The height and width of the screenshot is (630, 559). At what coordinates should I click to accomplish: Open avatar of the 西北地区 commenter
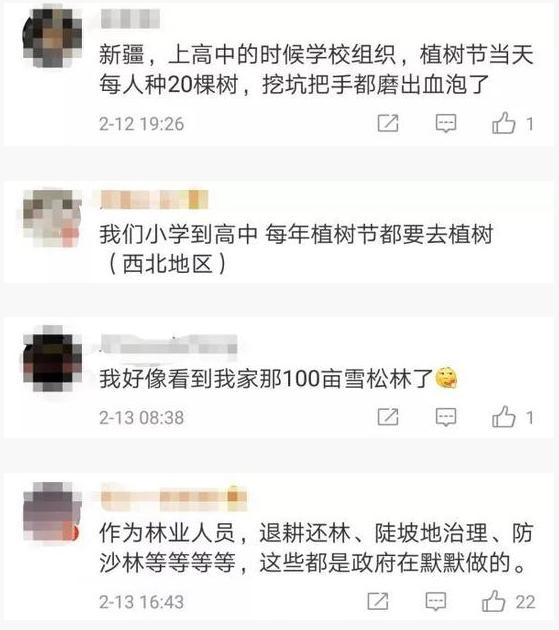pyautogui.click(x=52, y=218)
